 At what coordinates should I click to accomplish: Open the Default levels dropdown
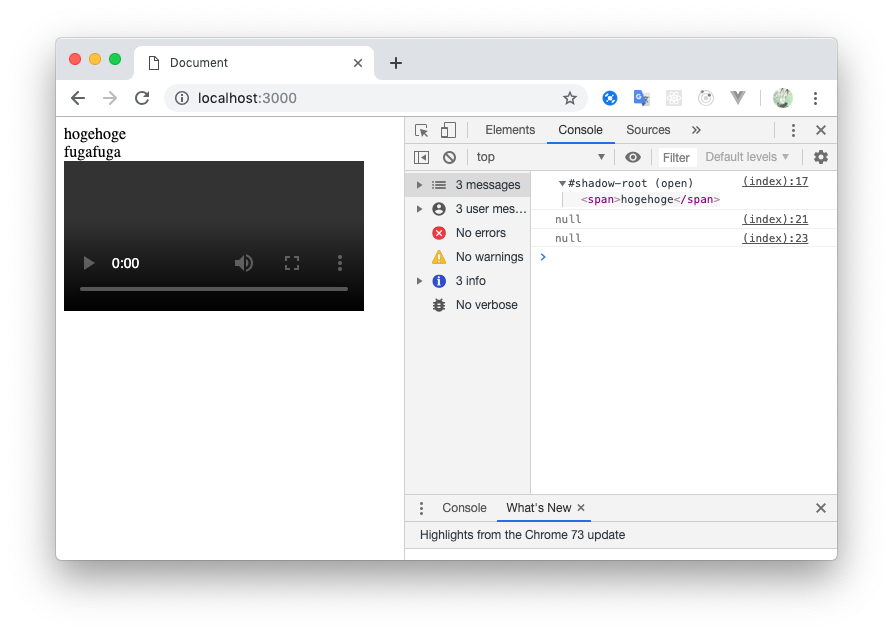click(x=745, y=157)
